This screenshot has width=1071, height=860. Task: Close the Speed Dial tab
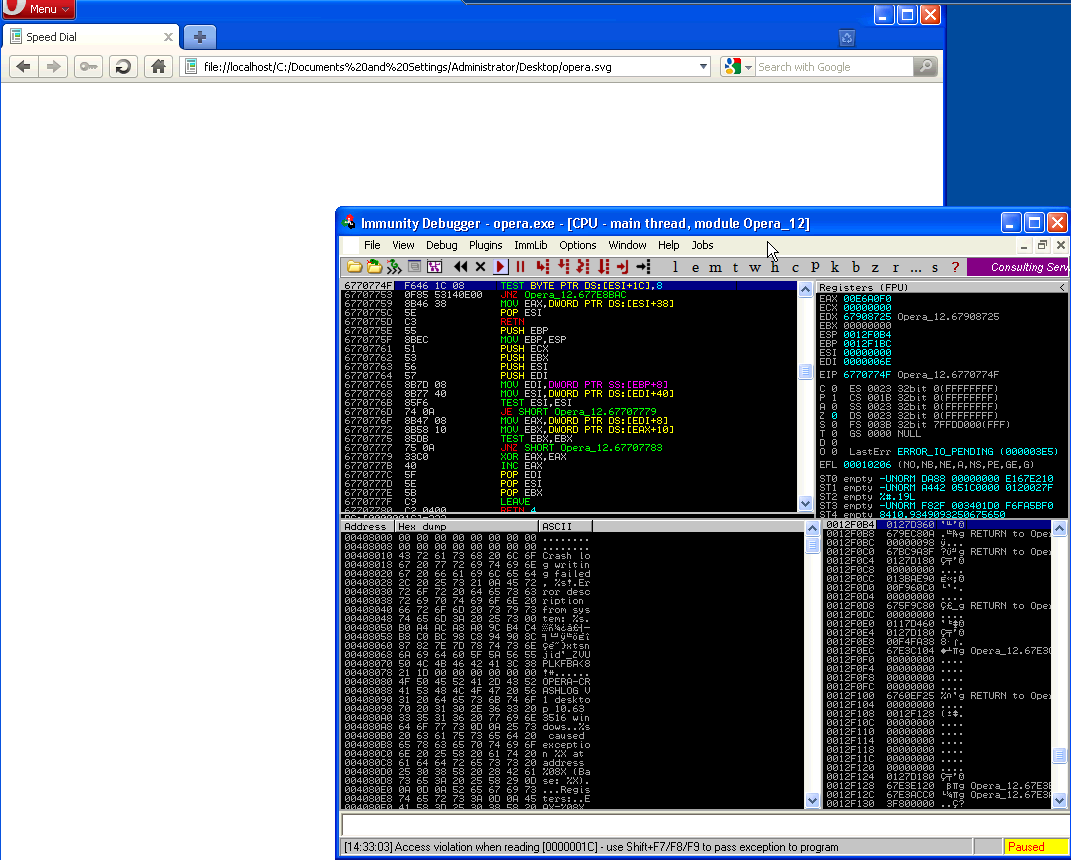168,37
